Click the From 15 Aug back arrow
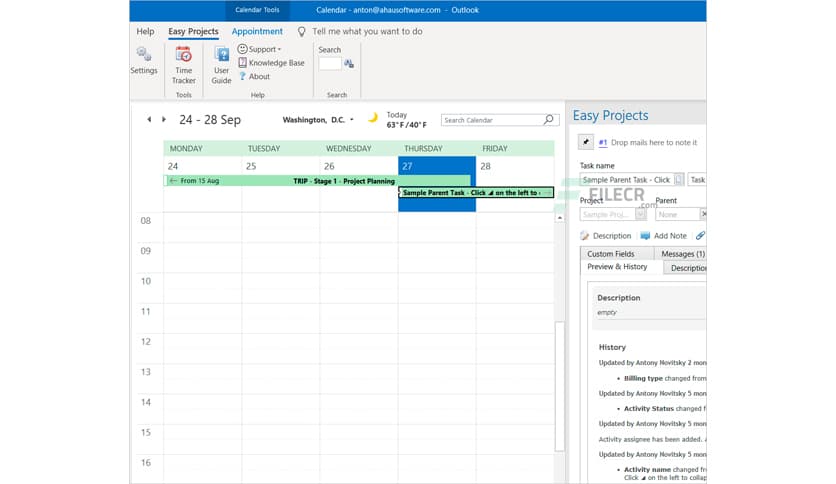Viewport: 836px width, 484px height. tap(173, 181)
